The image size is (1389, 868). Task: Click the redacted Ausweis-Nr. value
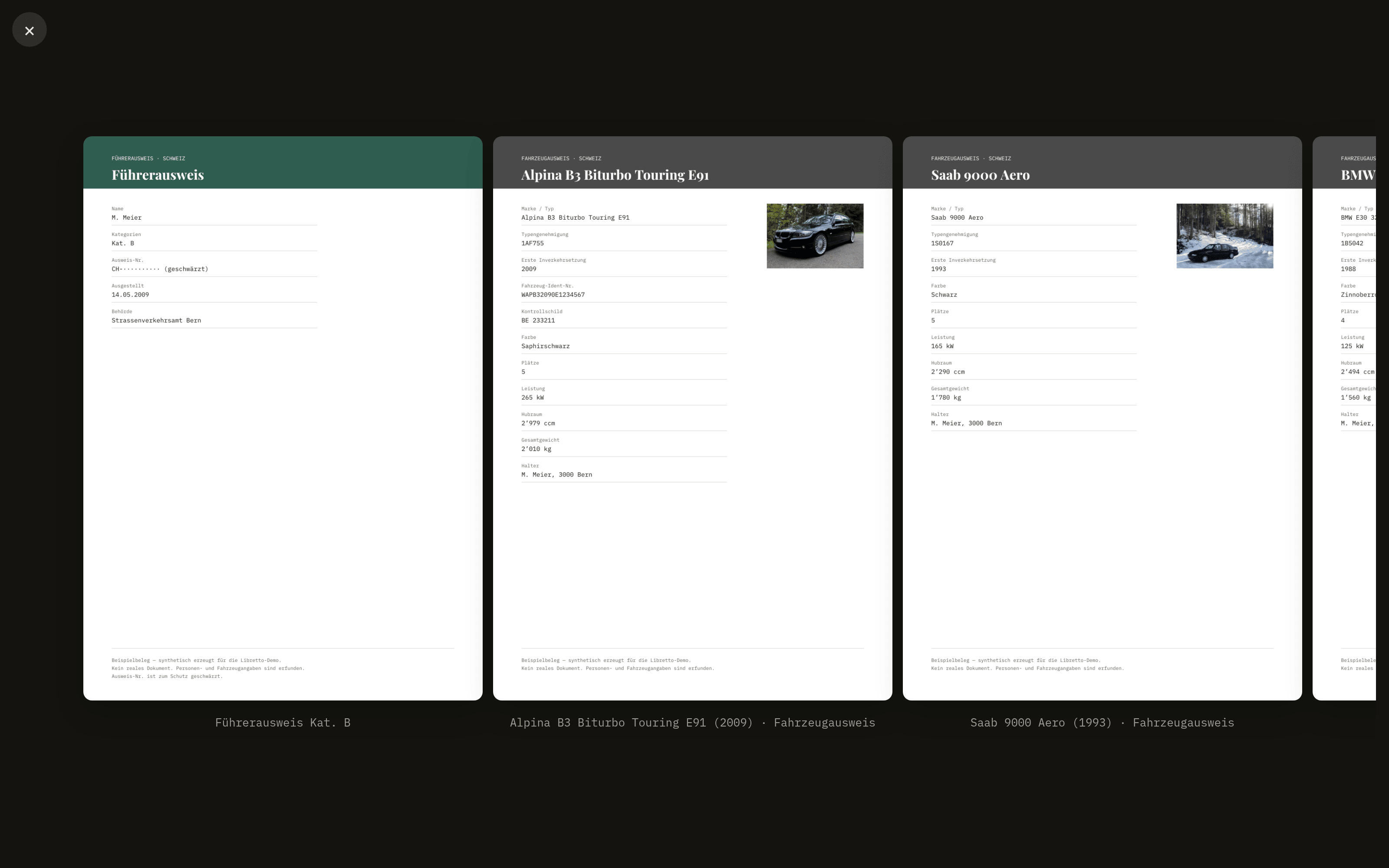(x=160, y=269)
